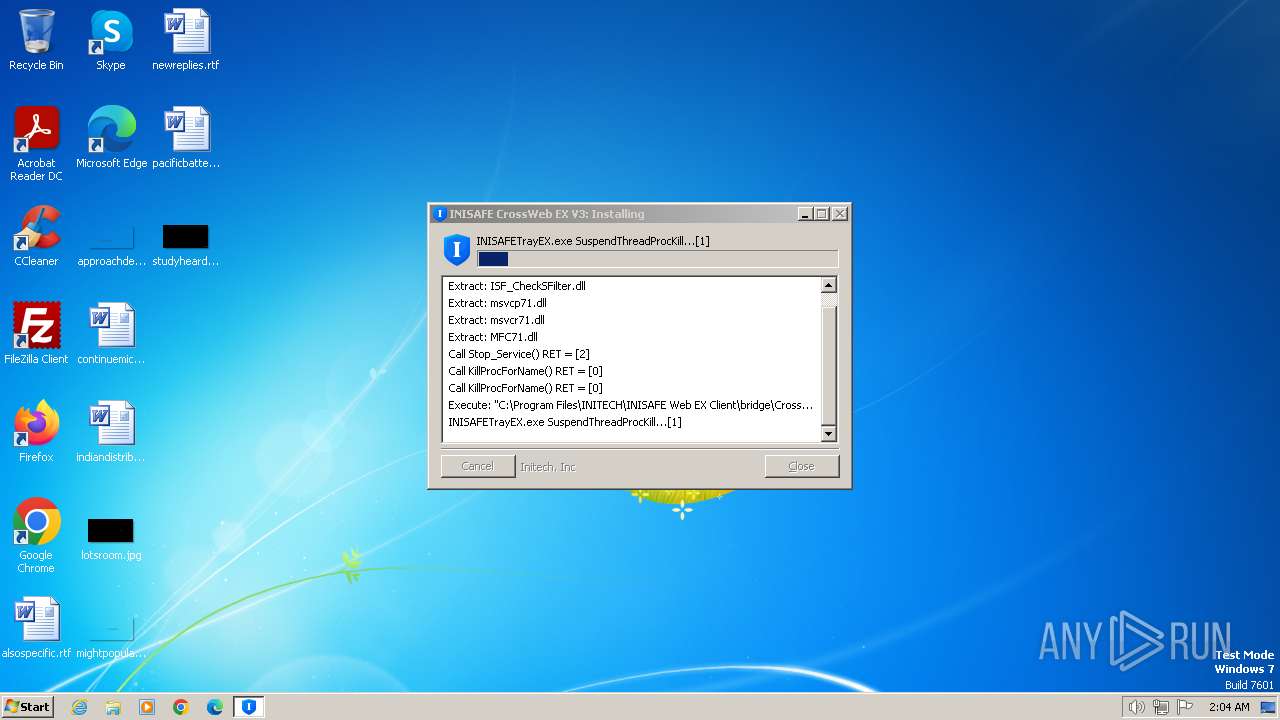Launch FileZilla Client from the desktop
The image size is (1280, 720).
(36, 334)
